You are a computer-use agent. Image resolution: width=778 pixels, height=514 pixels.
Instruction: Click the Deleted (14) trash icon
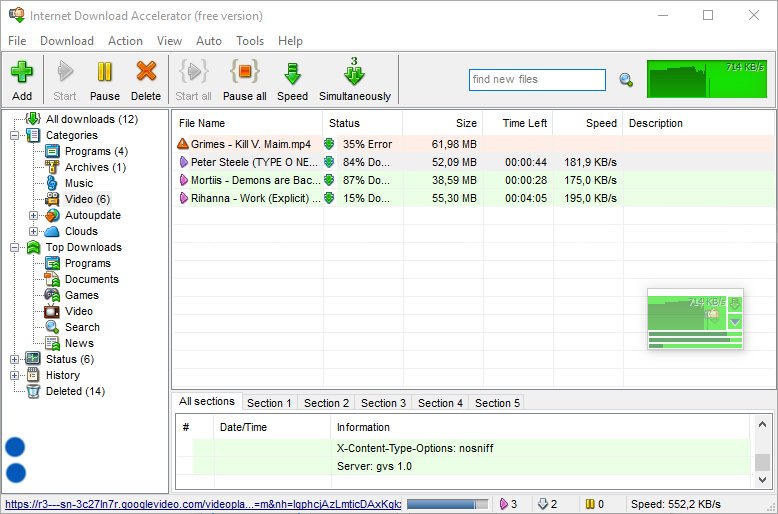pos(33,391)
